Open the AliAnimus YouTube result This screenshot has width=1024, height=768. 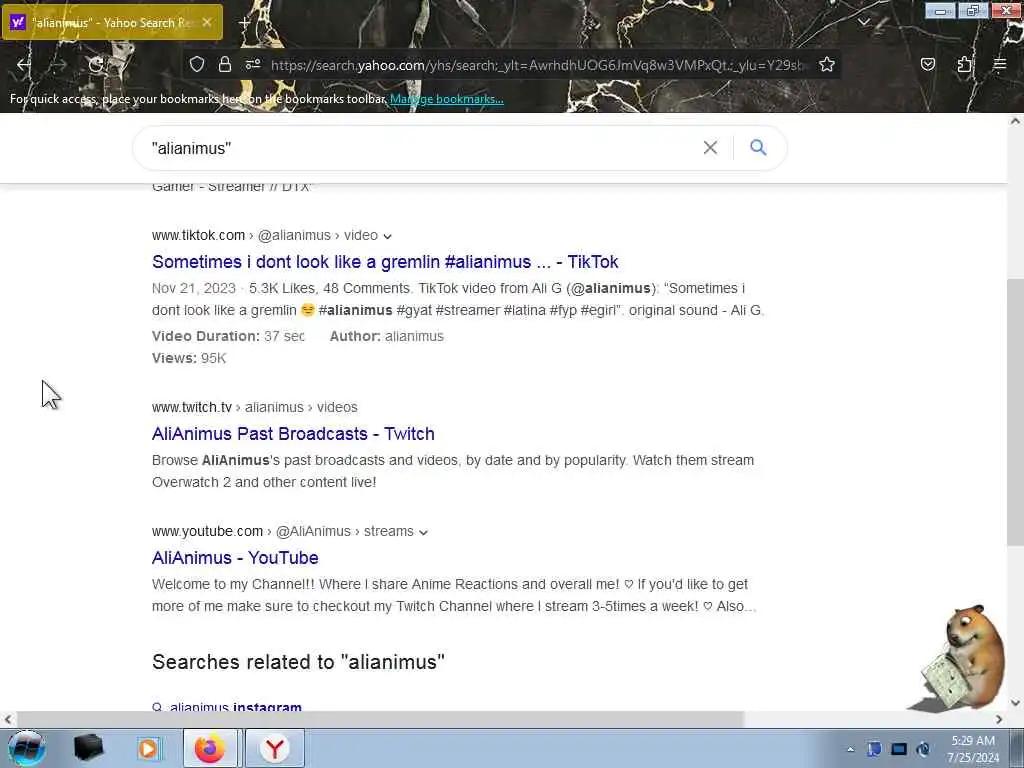pyautogui.click(x=235, y=558)
